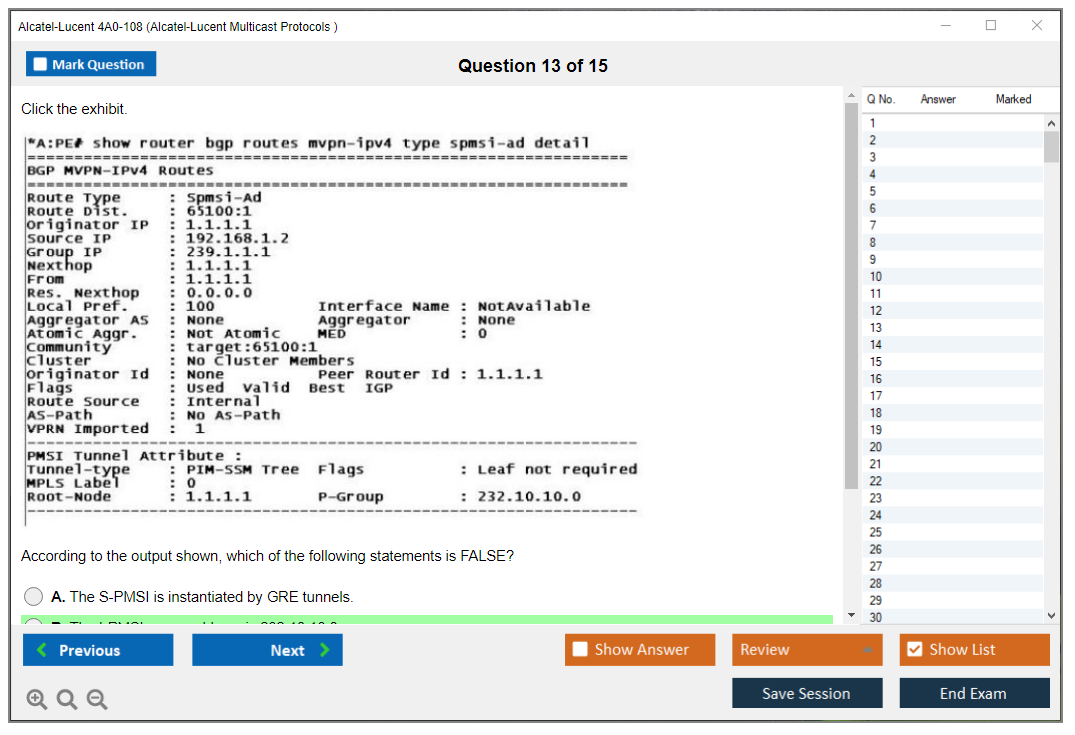
Task: Click the zoom in magnifier icon
Action: click(37, 700)
